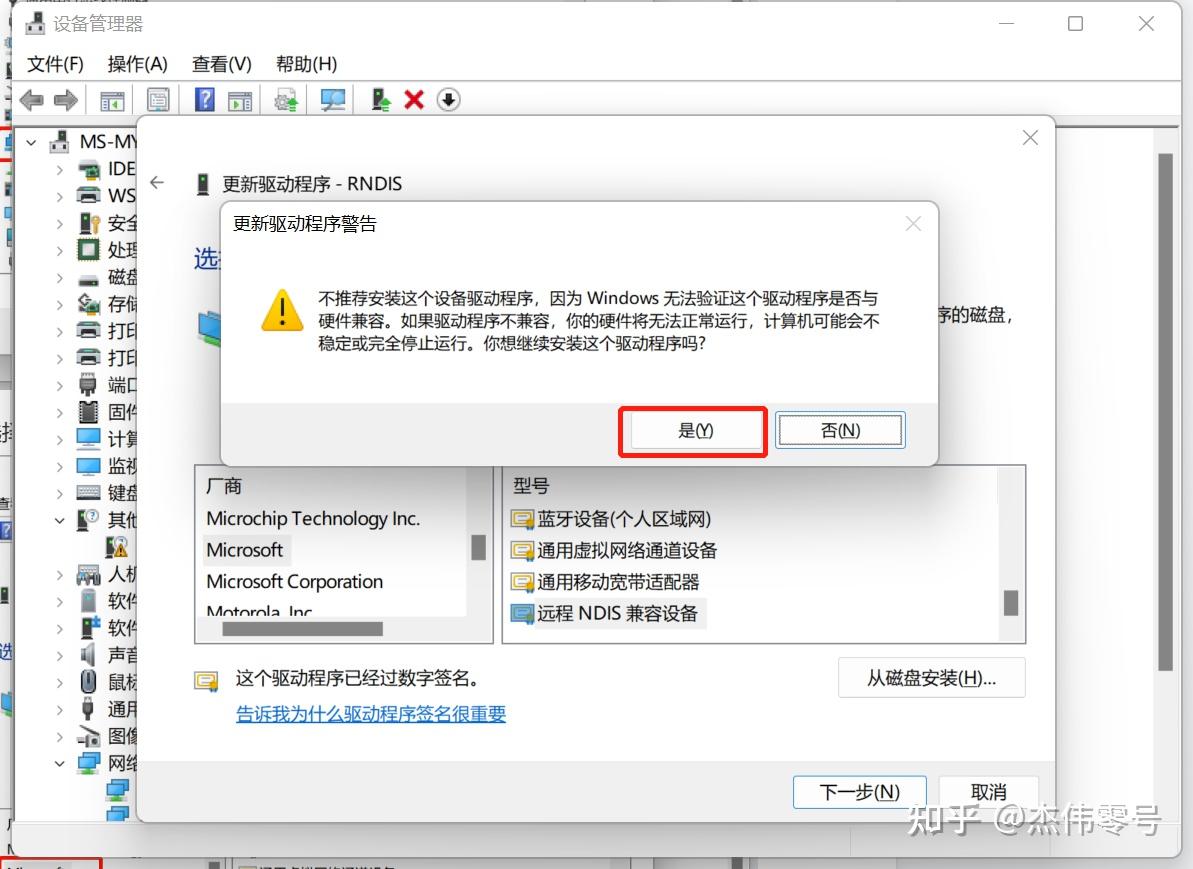The width and height of the screenshot is (1193, 869).
Task: Collapse the network adapters tree node
Action: point(59,763)
